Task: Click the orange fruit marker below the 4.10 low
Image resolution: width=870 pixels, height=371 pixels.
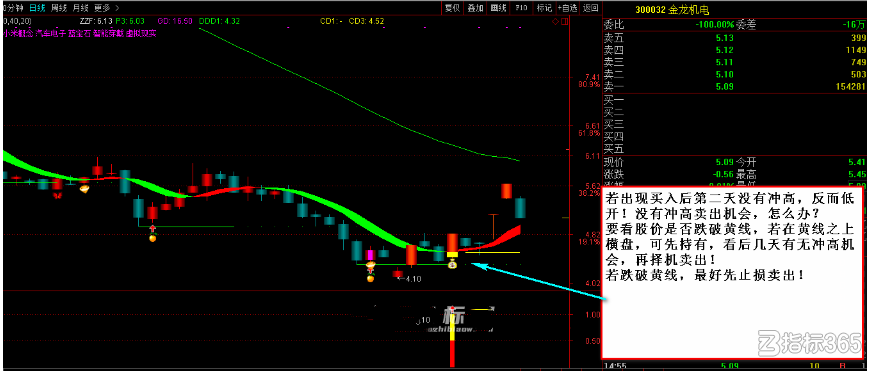Action: 371,278
